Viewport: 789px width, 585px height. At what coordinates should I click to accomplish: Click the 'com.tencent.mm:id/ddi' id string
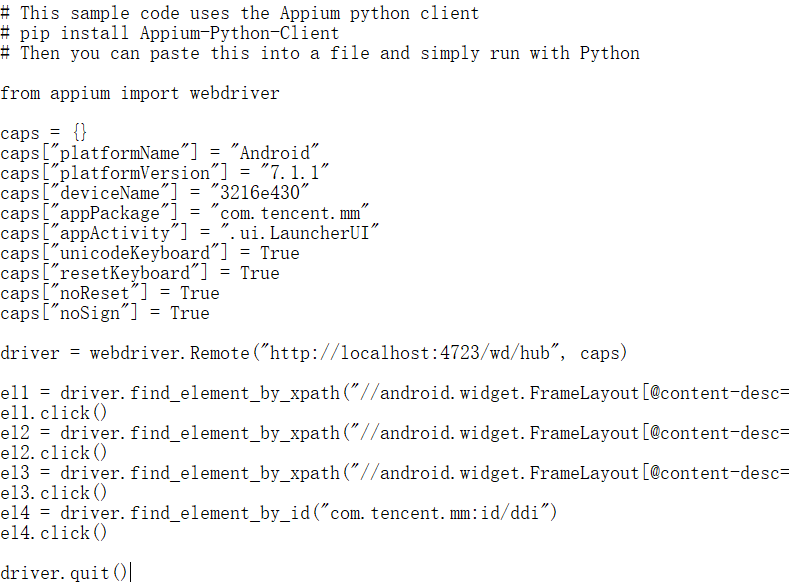tap(435, 513)
